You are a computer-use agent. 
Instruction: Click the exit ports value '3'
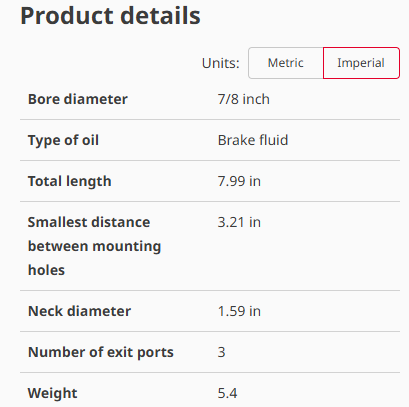(x=222, y=352)
